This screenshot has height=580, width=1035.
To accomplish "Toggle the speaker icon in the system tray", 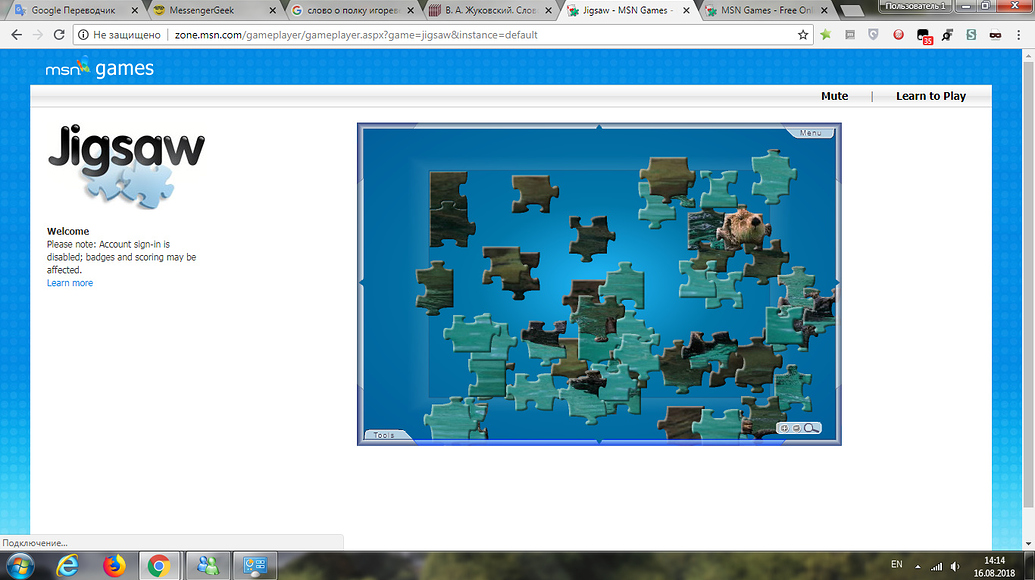I will click(x=955, y=566).
